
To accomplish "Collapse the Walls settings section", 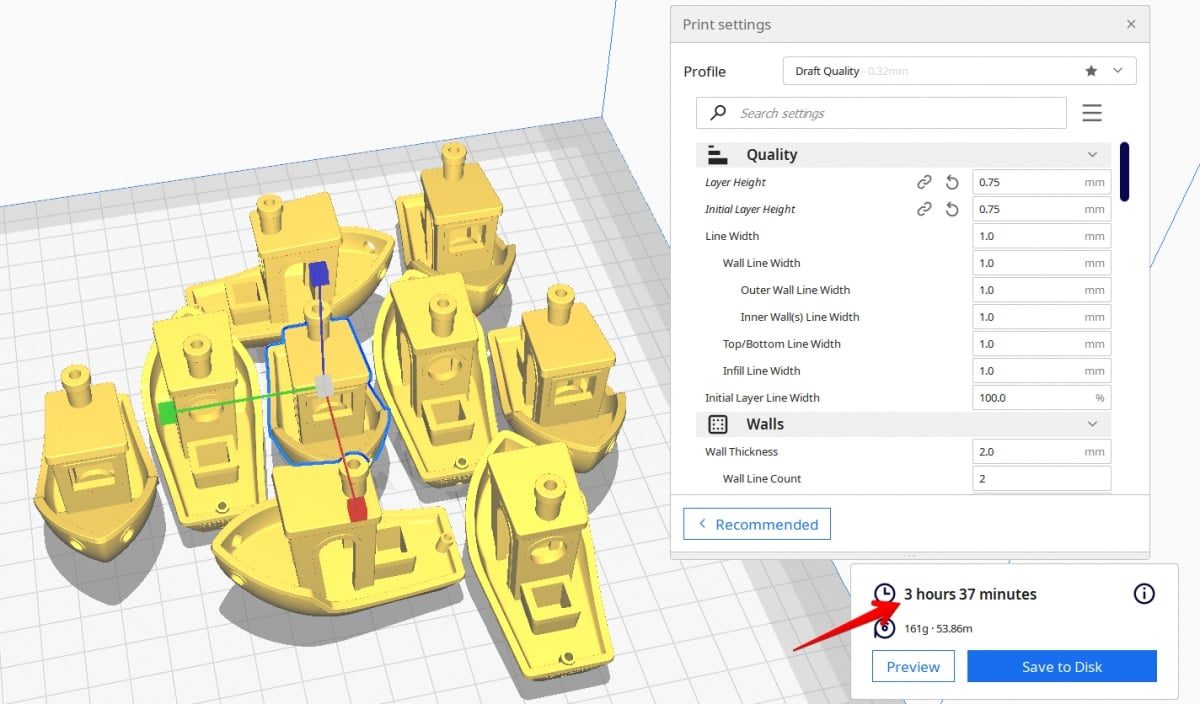I will [x=1092, y=424].
